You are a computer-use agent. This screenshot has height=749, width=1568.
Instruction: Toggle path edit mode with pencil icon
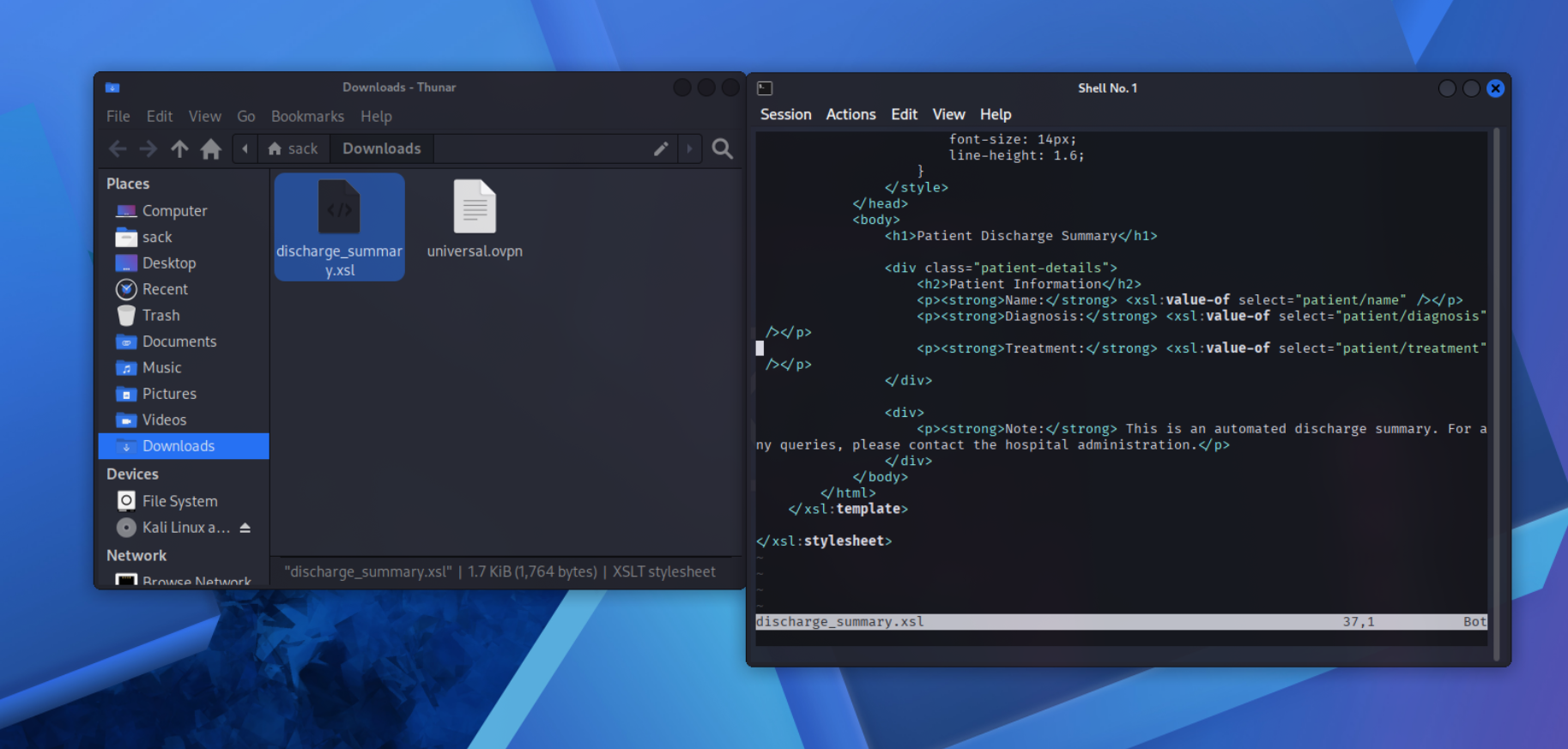tap(661, 149)
